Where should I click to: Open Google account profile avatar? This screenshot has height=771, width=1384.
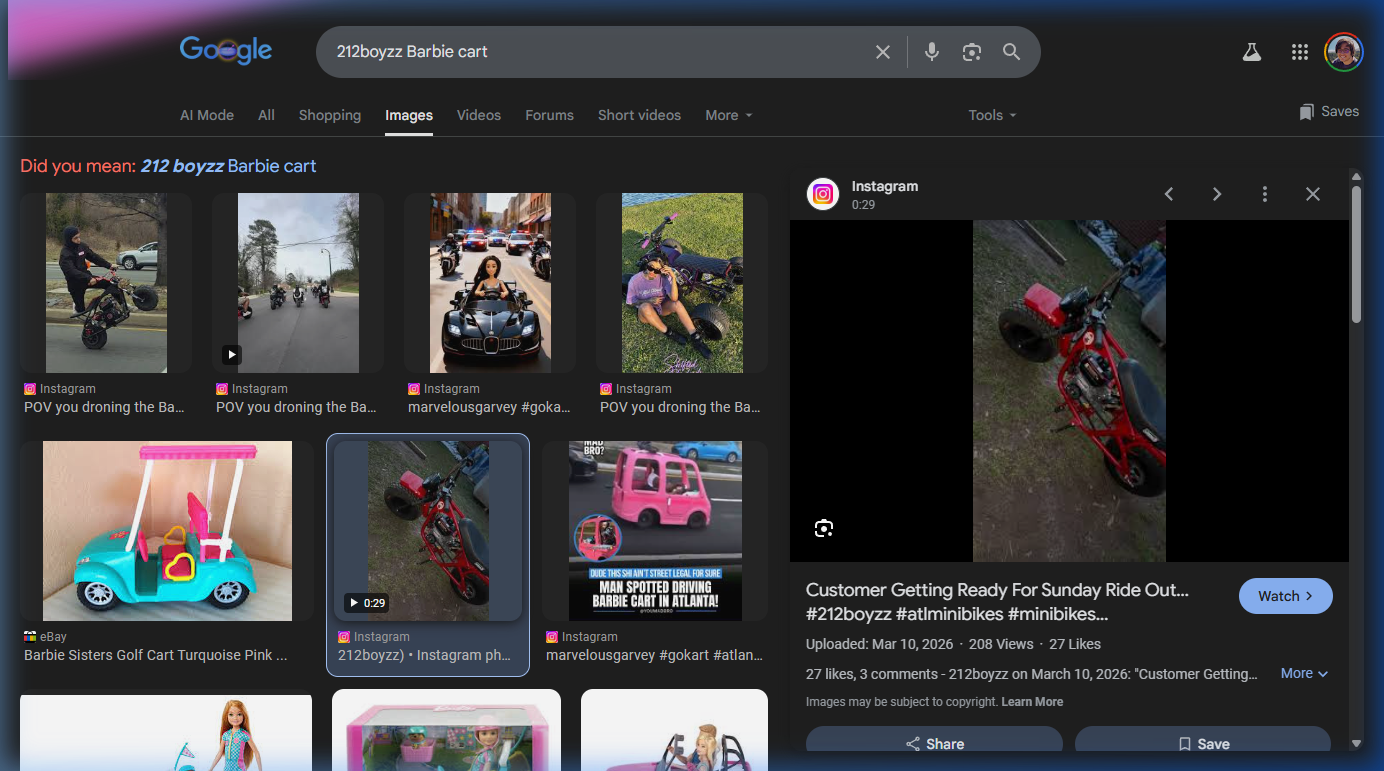[1343, 52]
